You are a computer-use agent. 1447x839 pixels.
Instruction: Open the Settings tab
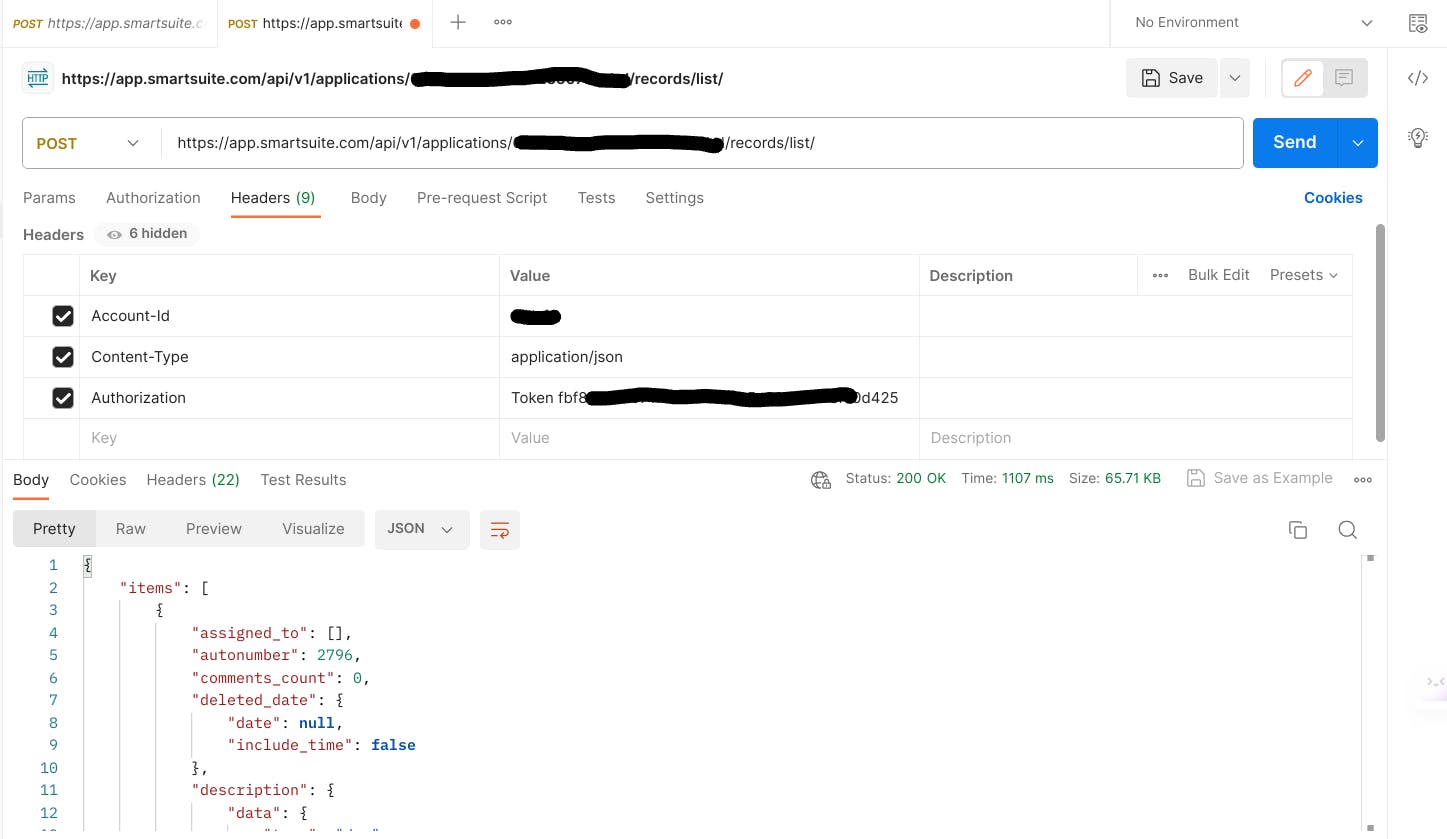674,198
